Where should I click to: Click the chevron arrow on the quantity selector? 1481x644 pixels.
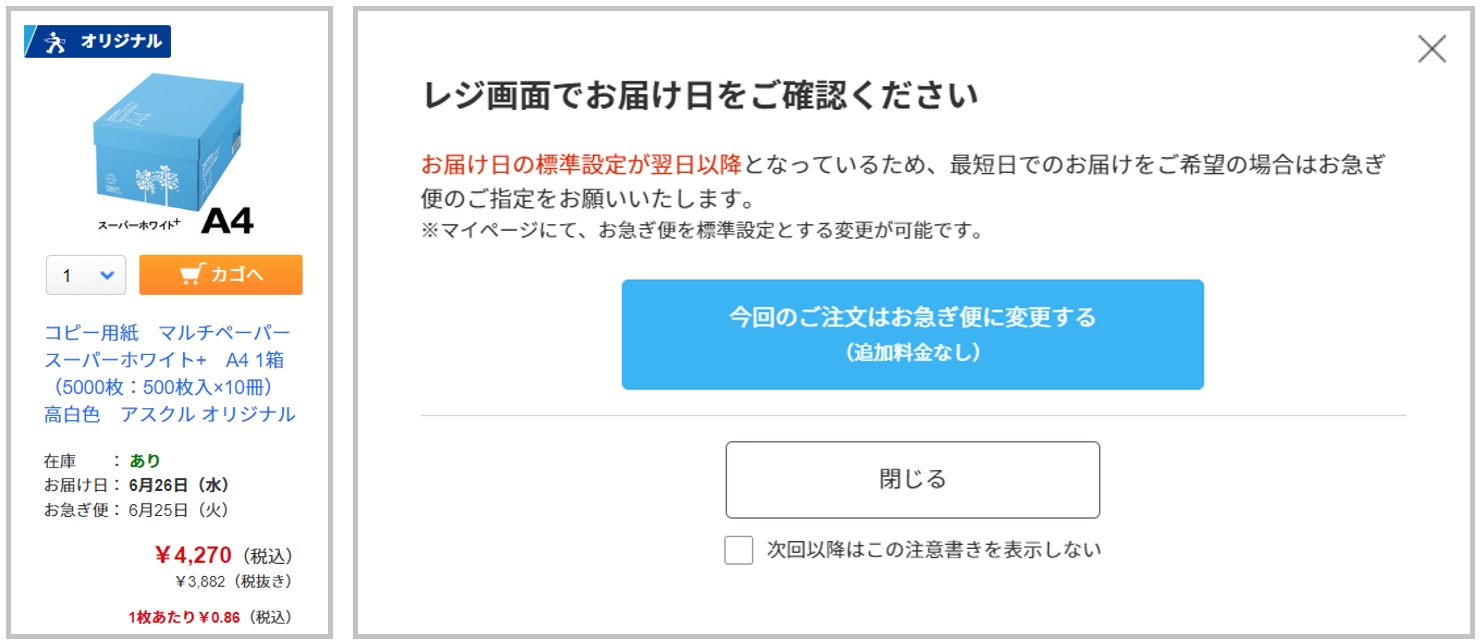[x=105, y=273]
